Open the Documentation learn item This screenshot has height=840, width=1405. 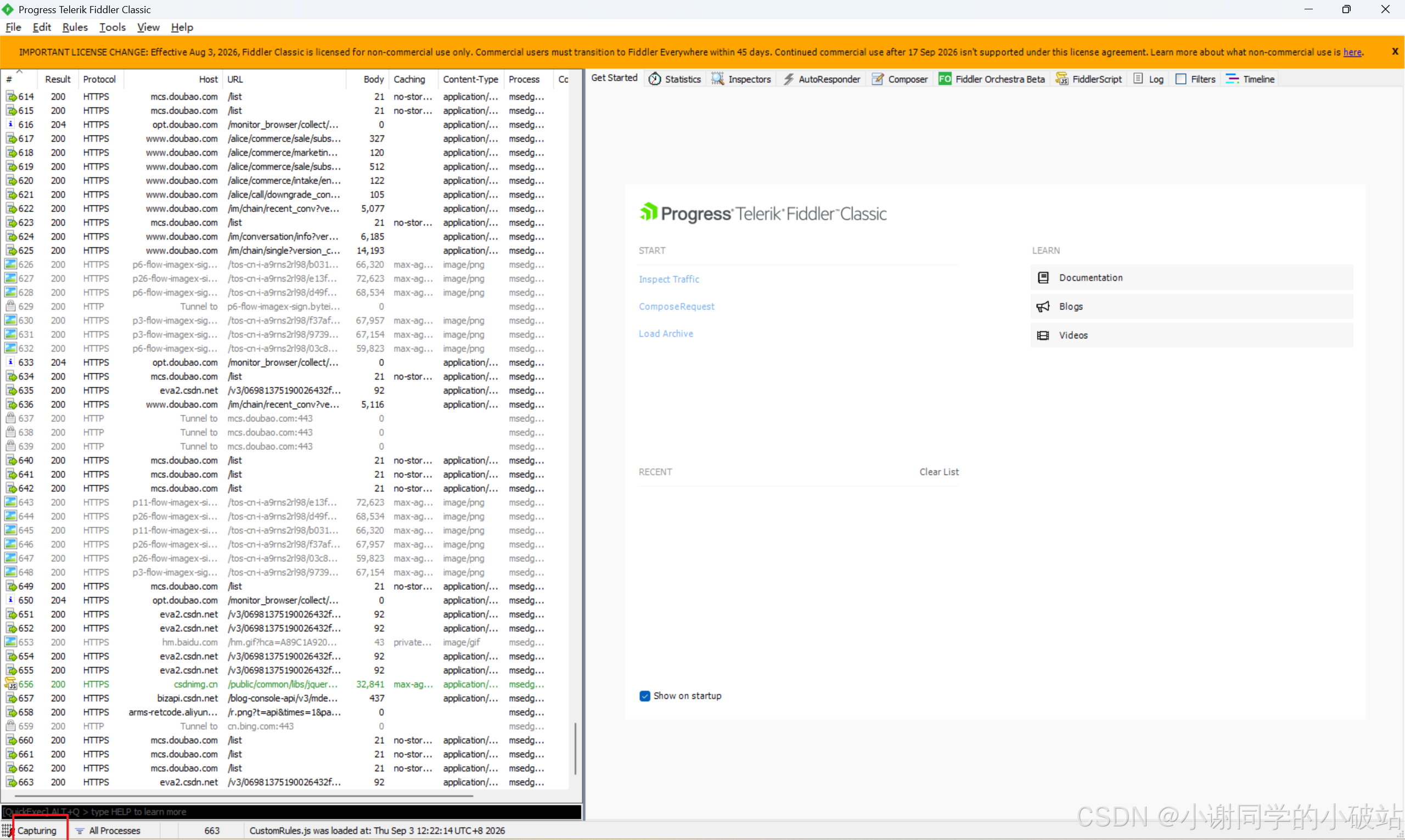click(x=1192, y=278)
